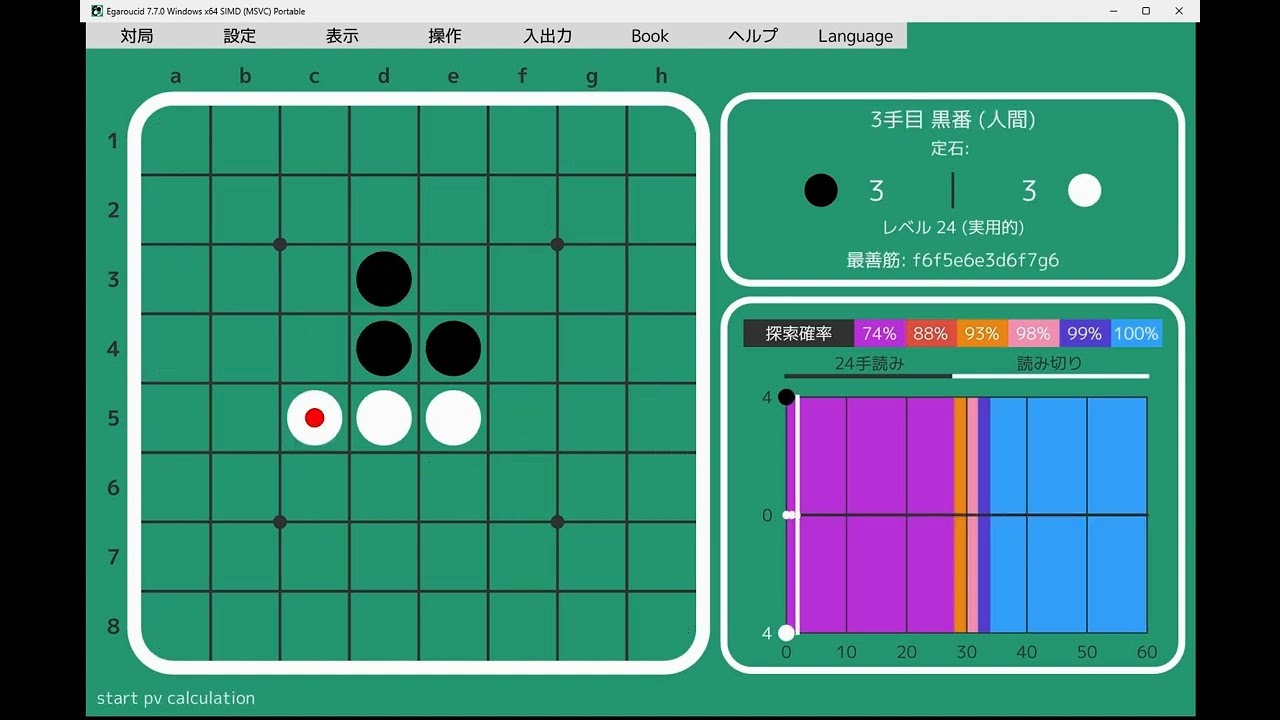This screenshot has width=1280, height=720.
Task: Open the 入出力 menu
Action: pyautogui.click(x=548, y=36)
